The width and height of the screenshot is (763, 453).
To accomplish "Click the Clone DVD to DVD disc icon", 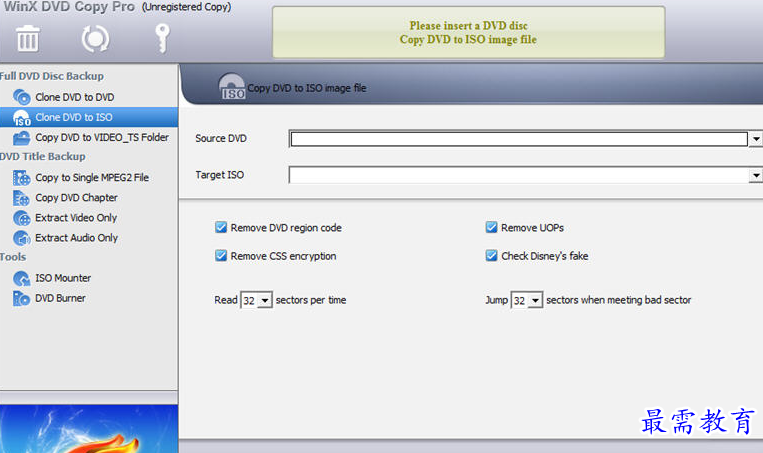I will 21,97.
